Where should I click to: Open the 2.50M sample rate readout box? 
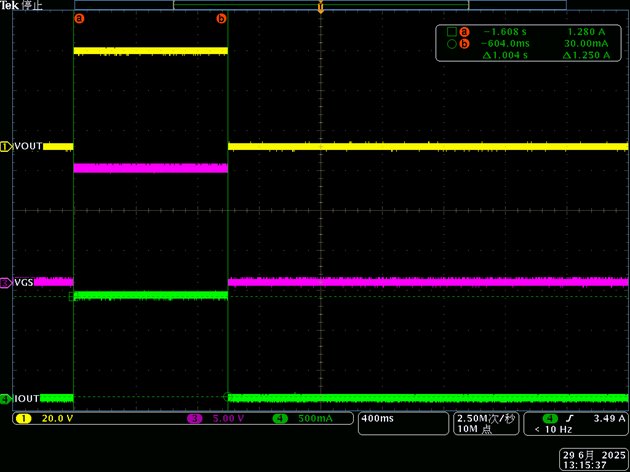486,423
